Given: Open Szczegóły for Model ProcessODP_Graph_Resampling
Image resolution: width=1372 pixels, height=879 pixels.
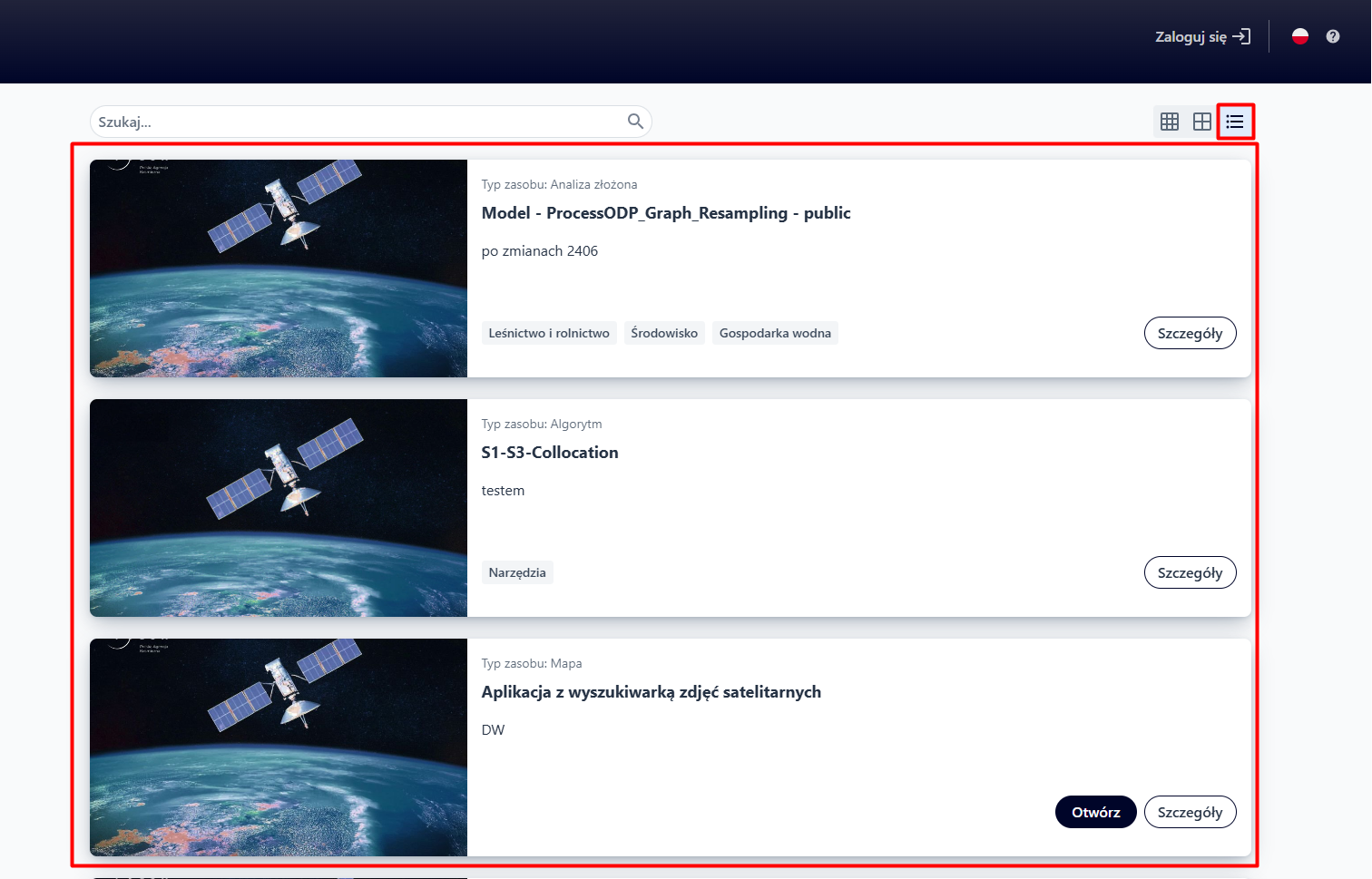Looking at the screenshot, I should (1190, 333).
